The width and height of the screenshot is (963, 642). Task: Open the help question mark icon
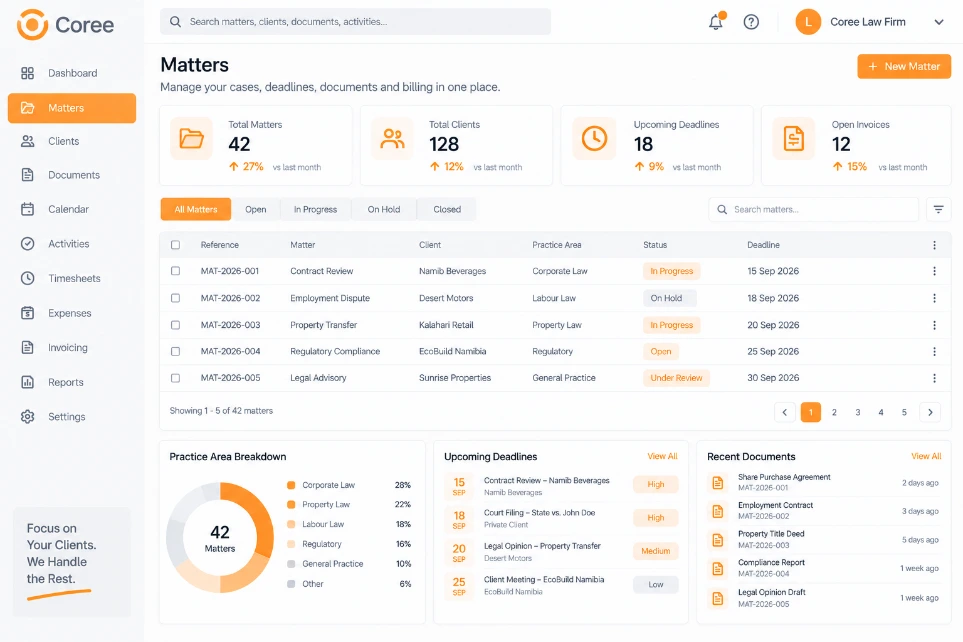click(751, 22)
